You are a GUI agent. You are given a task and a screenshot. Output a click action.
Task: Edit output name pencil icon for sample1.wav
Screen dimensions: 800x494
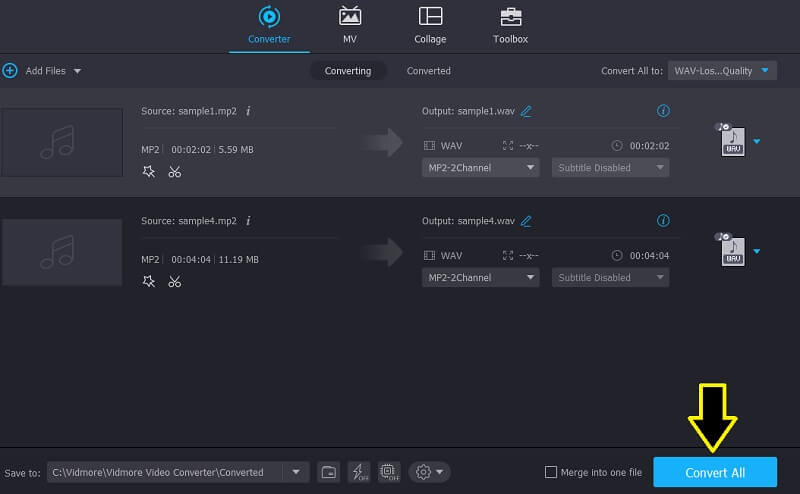click(526, 111)
